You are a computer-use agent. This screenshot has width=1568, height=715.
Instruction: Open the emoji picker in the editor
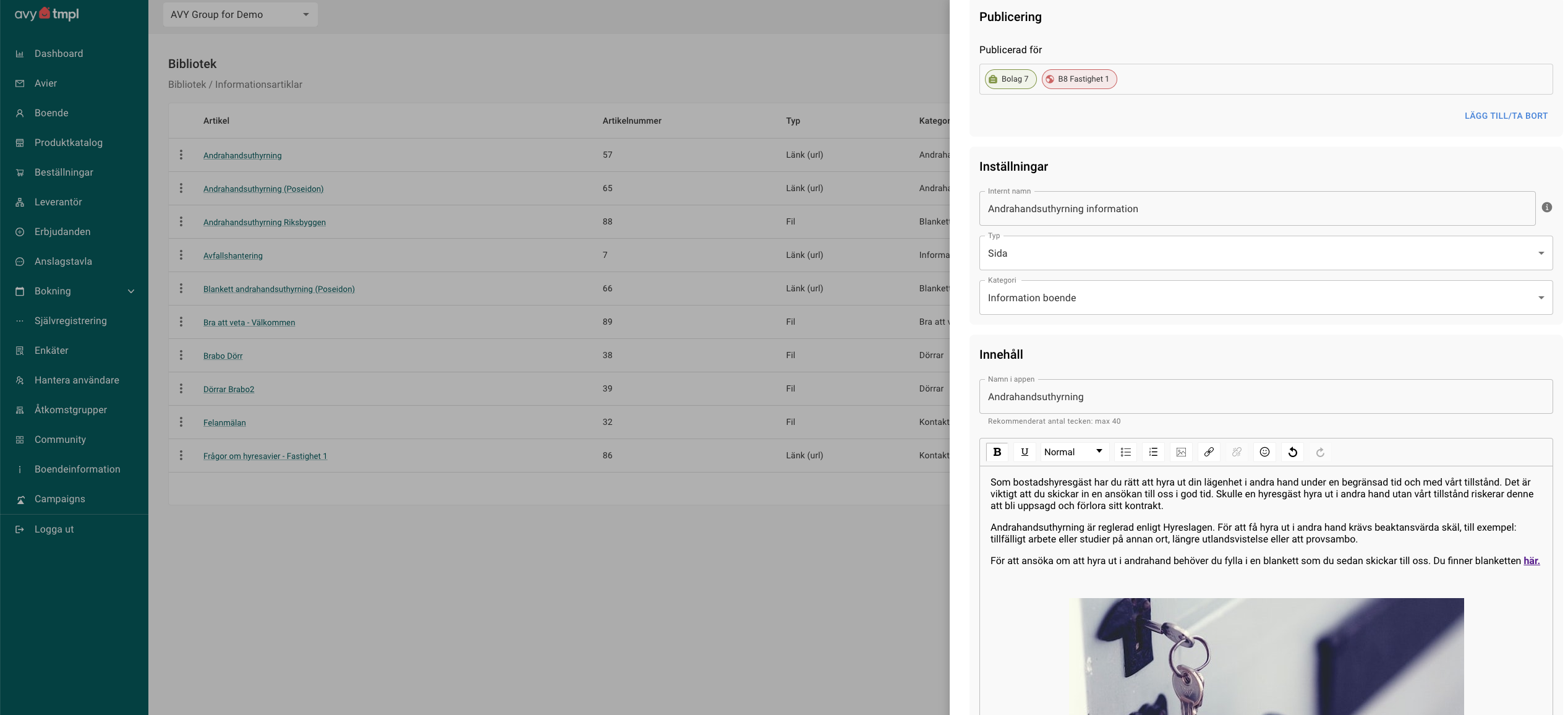tap(1264, 452)
